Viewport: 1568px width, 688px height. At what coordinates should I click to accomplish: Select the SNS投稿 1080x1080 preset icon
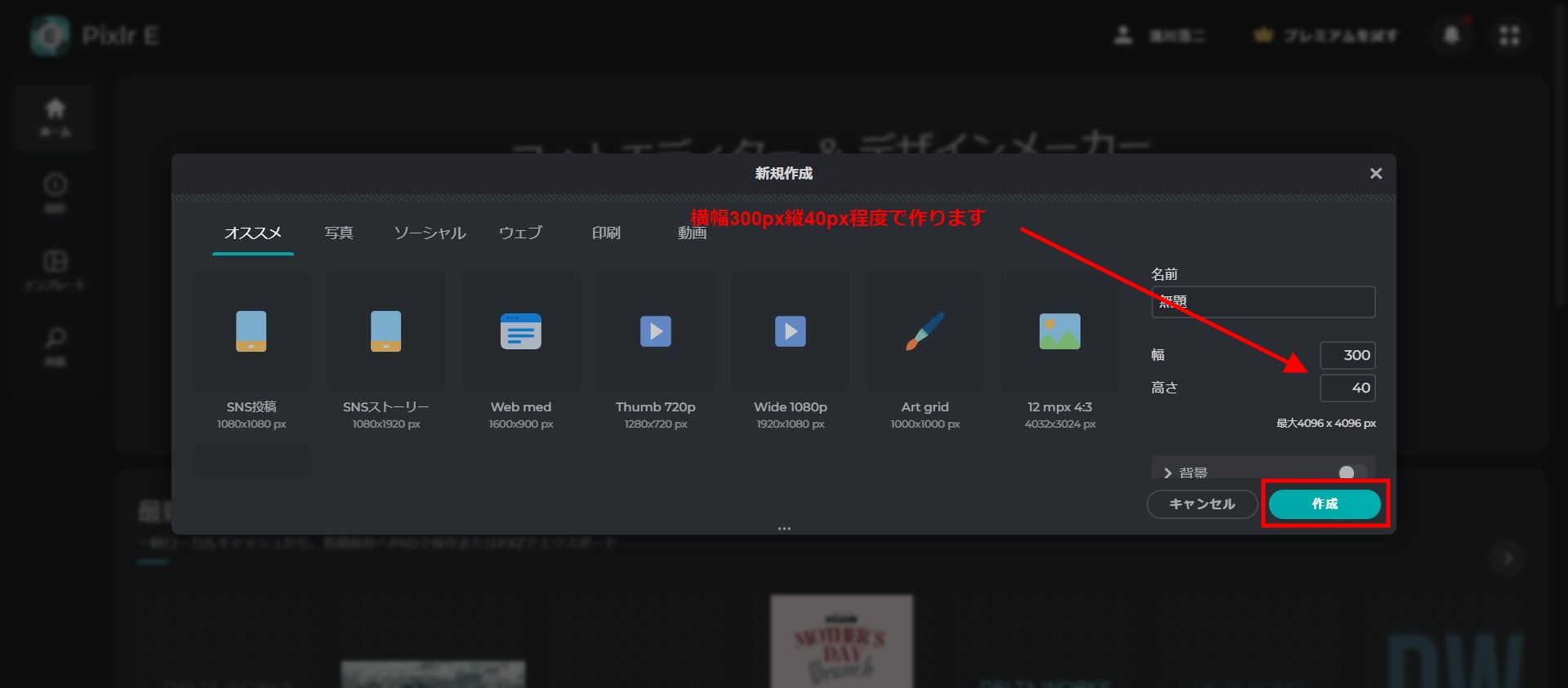click(x=251, y=331)
